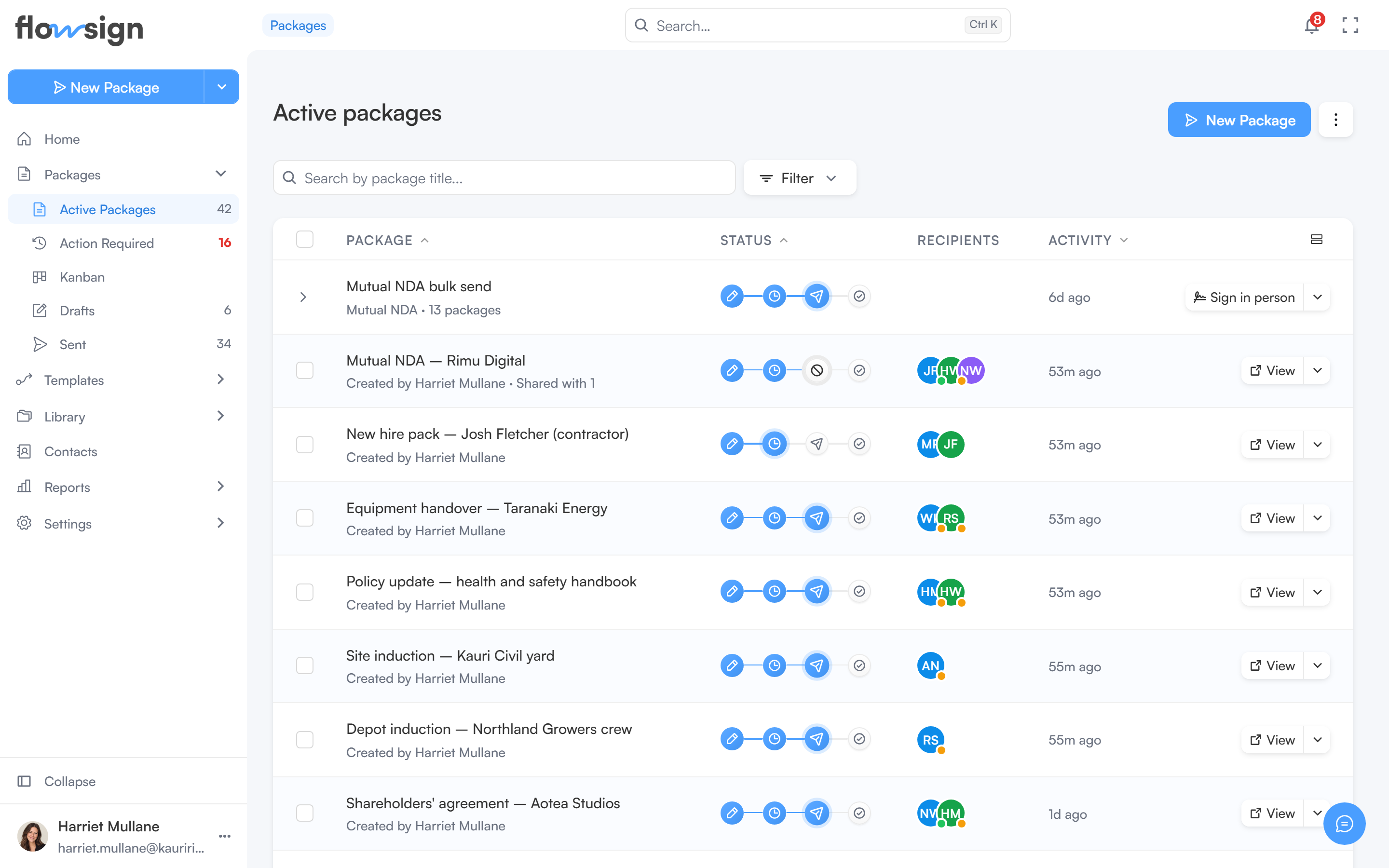
Task: Click clock stage icon for Aotea Studios agreement
Action: click(774, 813)
